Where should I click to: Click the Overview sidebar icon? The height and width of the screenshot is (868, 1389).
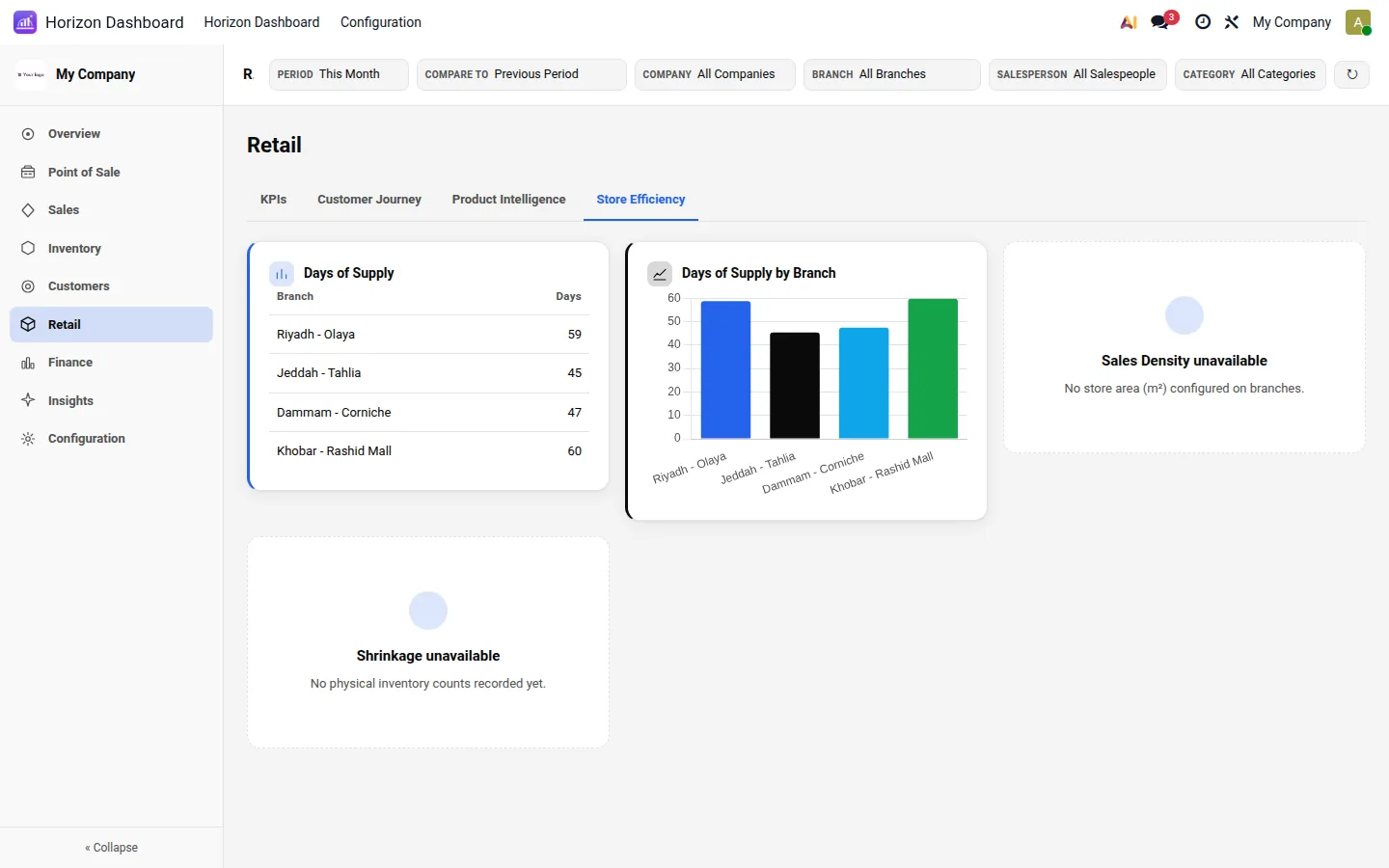tap(28, 134)
